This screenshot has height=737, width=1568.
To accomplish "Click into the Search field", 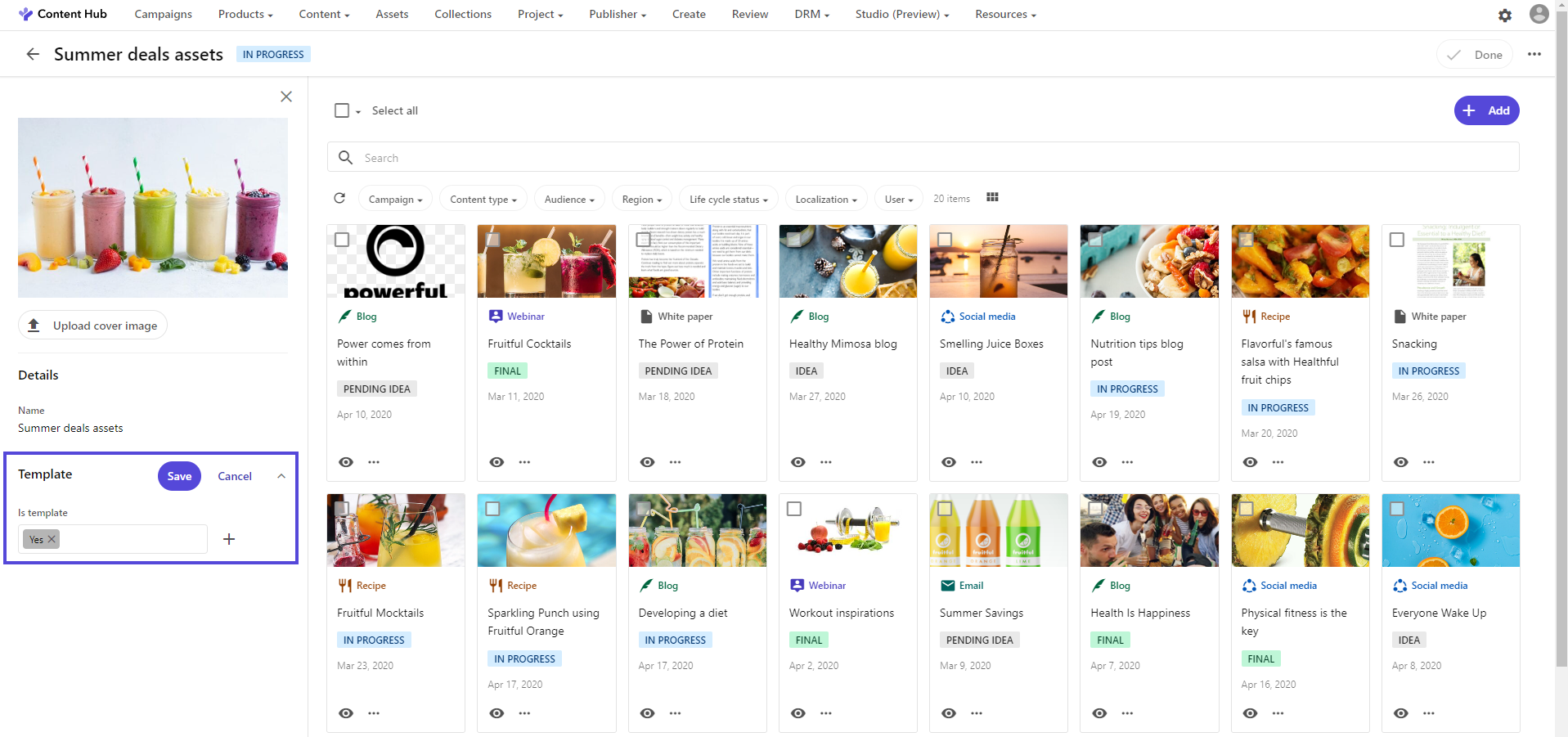I will (923, 157).
